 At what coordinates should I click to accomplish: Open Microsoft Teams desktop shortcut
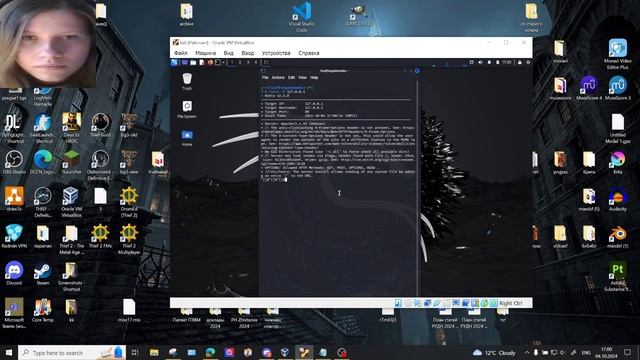point(14,313)
